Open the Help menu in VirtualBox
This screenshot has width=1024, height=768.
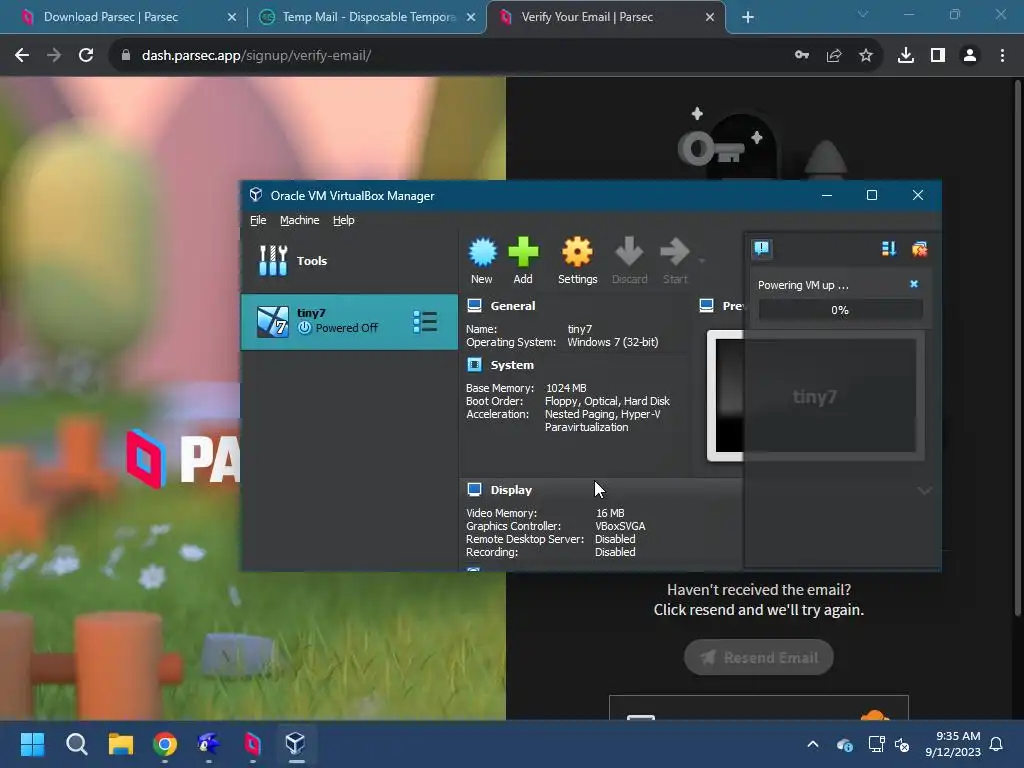(344, 220)
